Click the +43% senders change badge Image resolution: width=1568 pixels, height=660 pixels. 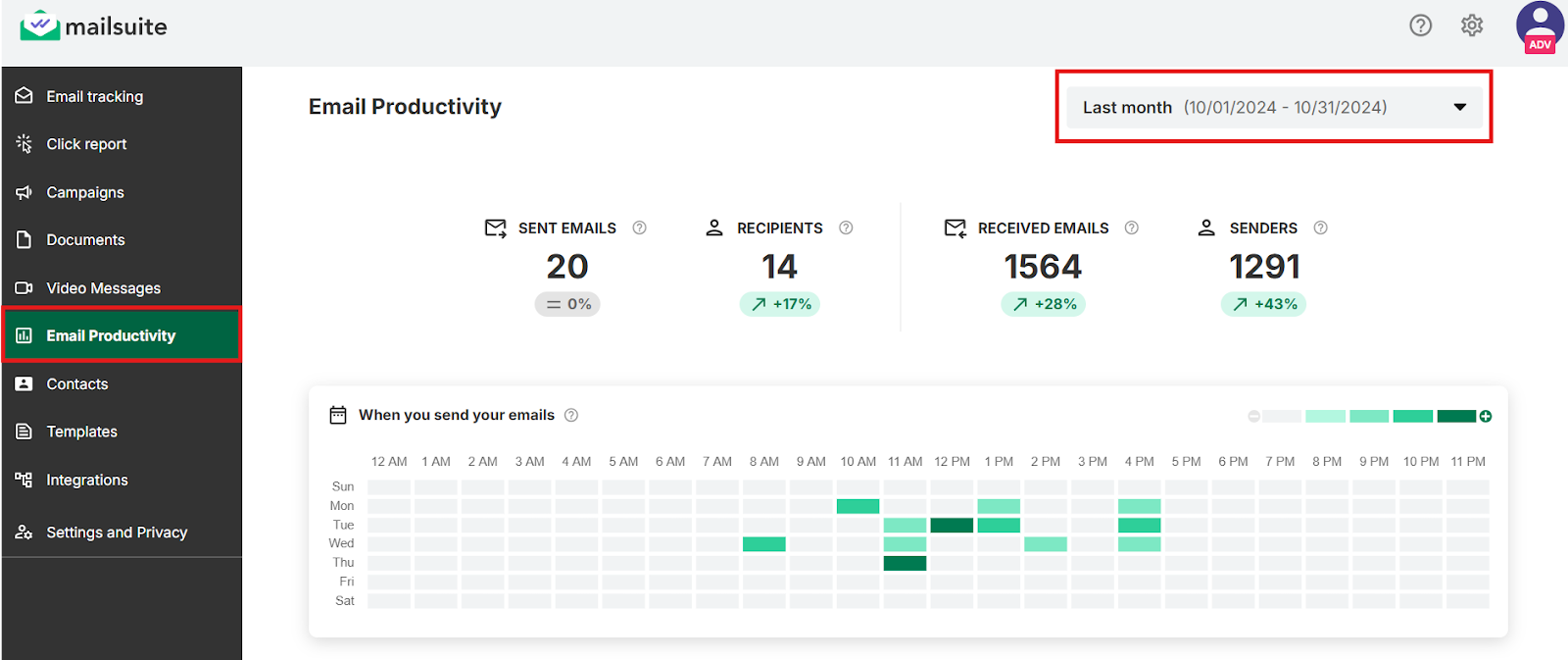pos(1264,304)
